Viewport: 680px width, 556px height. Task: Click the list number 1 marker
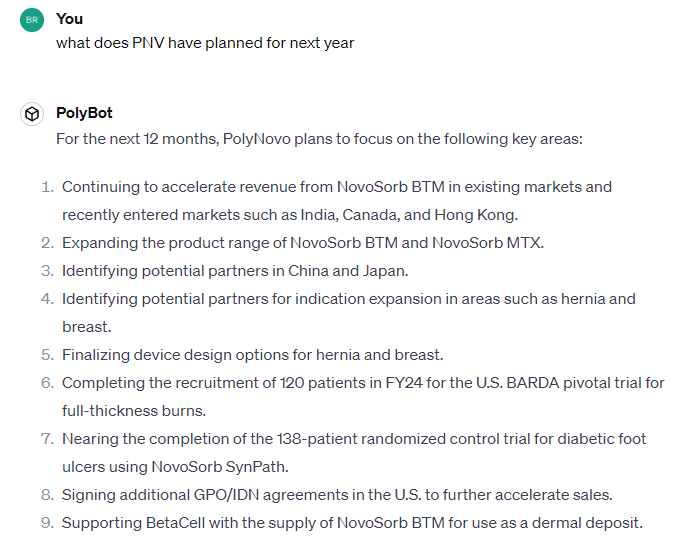click(x=46, y=187)
